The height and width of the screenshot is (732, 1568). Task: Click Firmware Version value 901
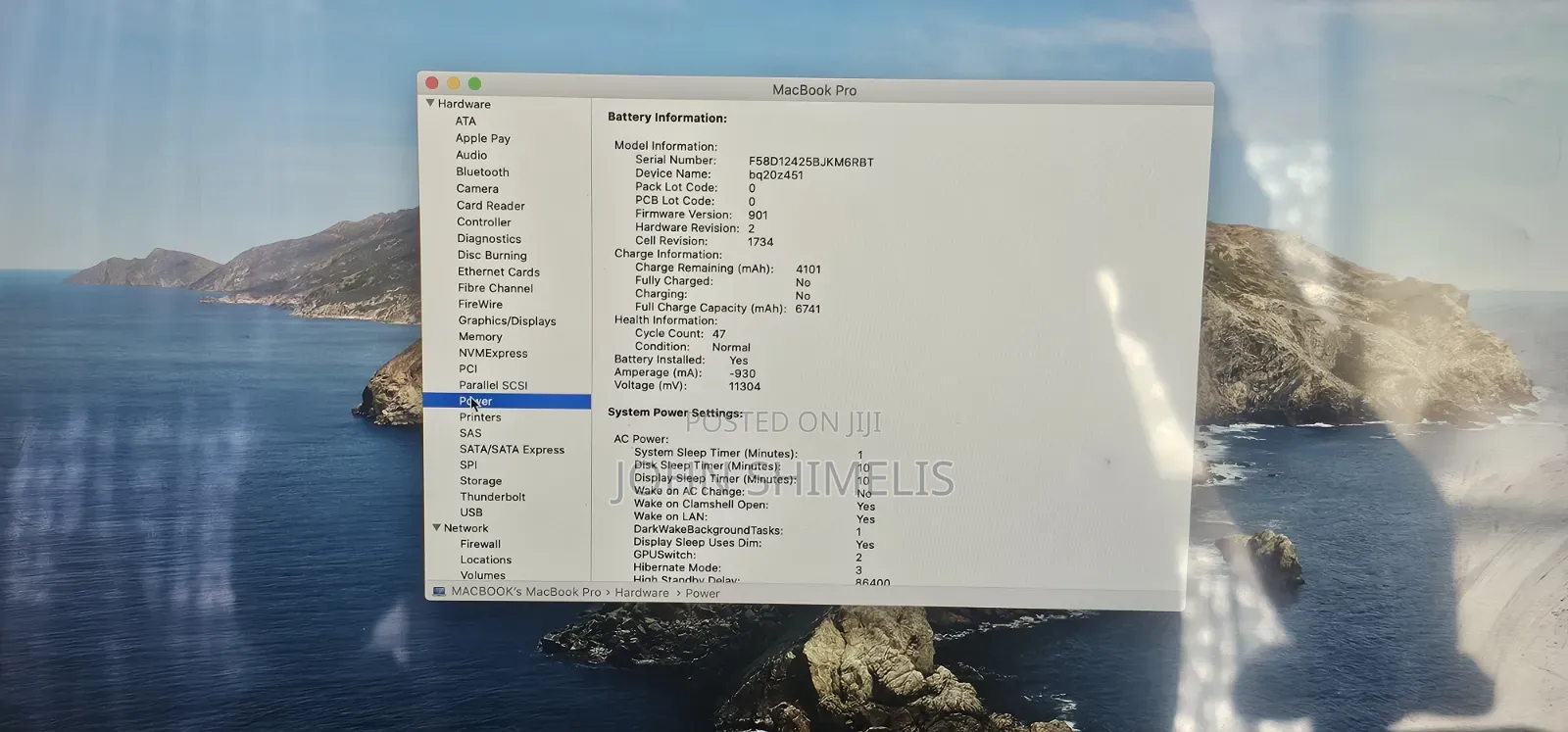[759, 216]
